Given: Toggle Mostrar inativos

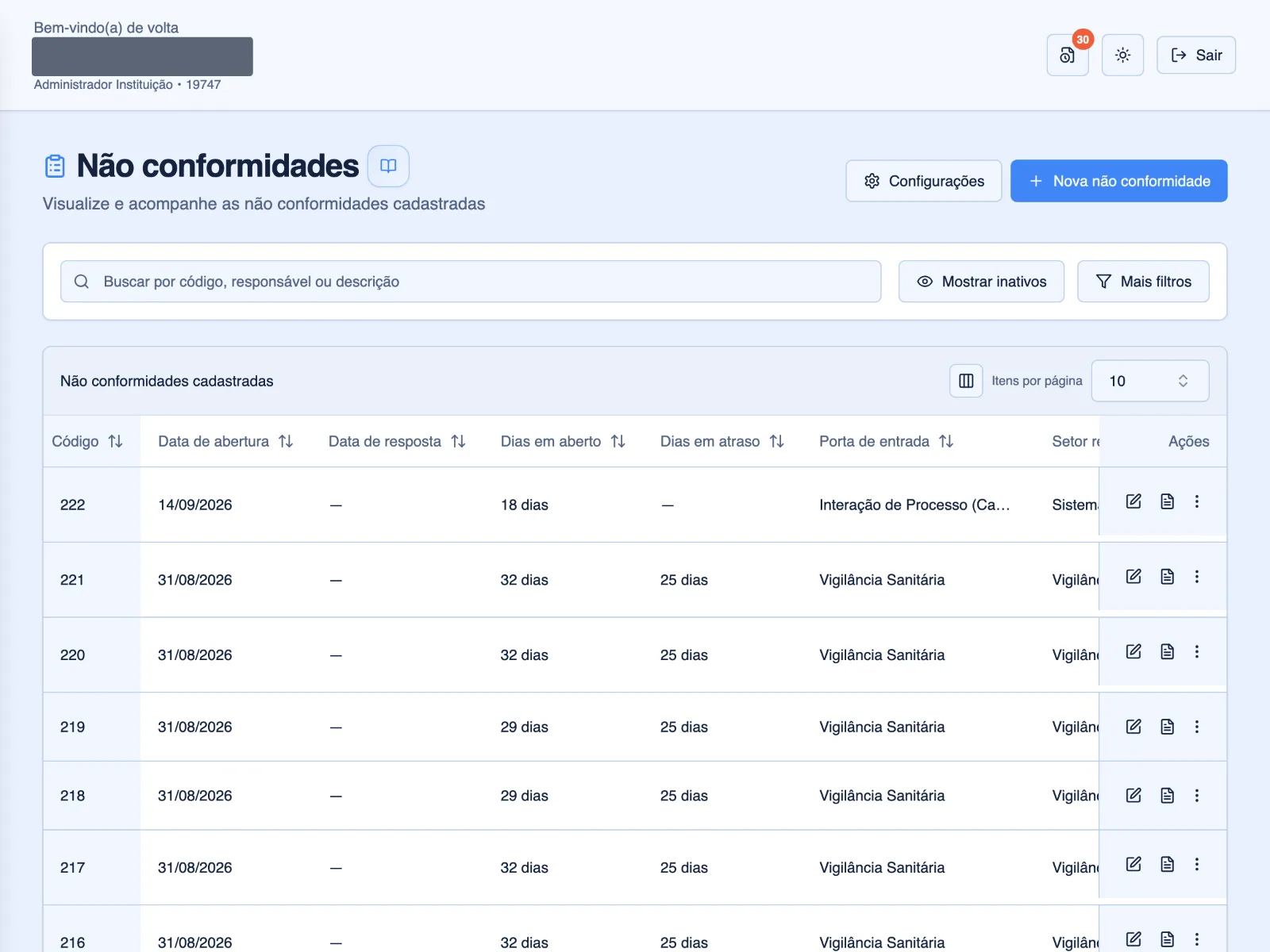Looking at the screenshot, I should pos(981,282).
